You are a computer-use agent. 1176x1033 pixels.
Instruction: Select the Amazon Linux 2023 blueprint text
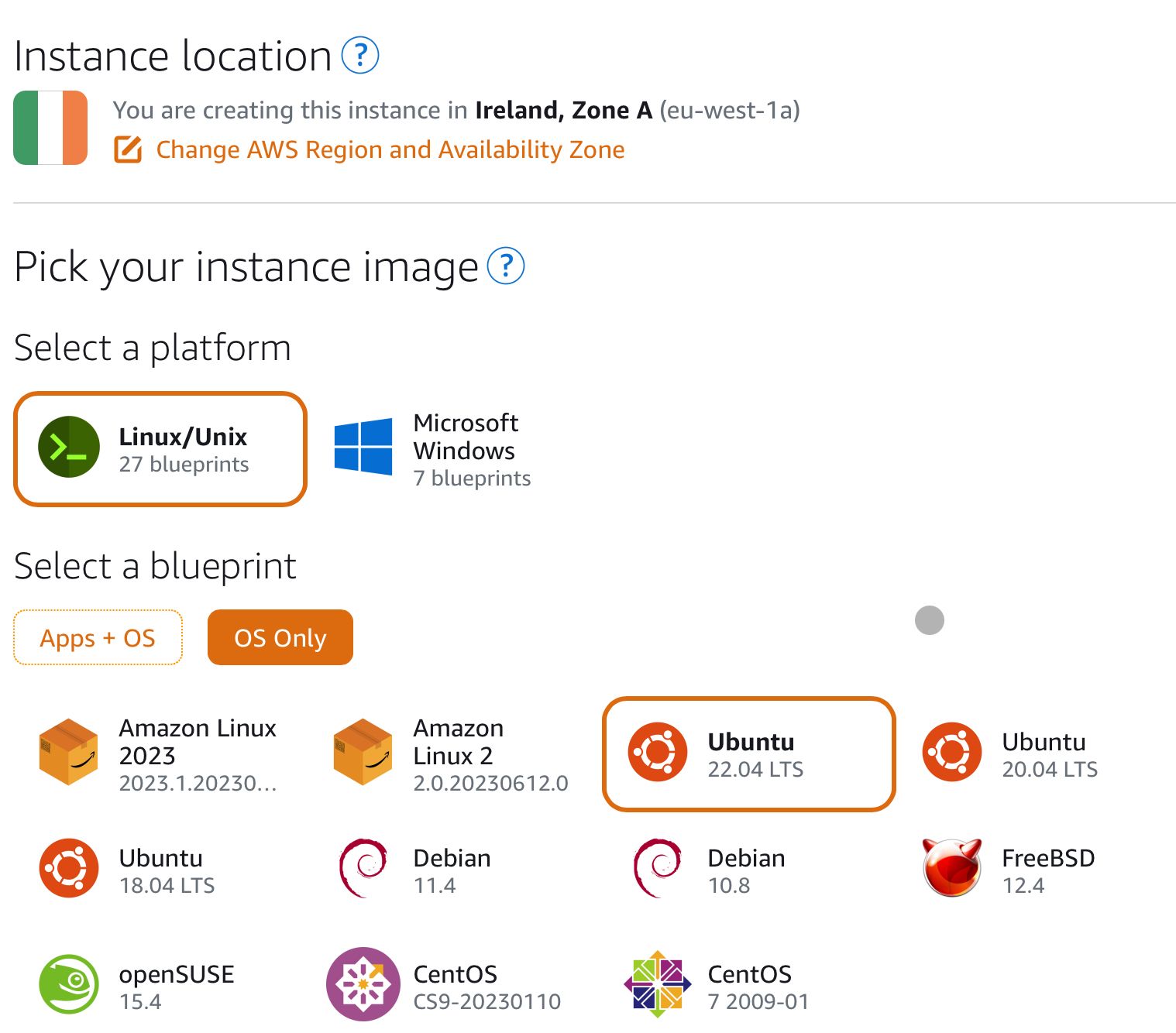[198, 755]
